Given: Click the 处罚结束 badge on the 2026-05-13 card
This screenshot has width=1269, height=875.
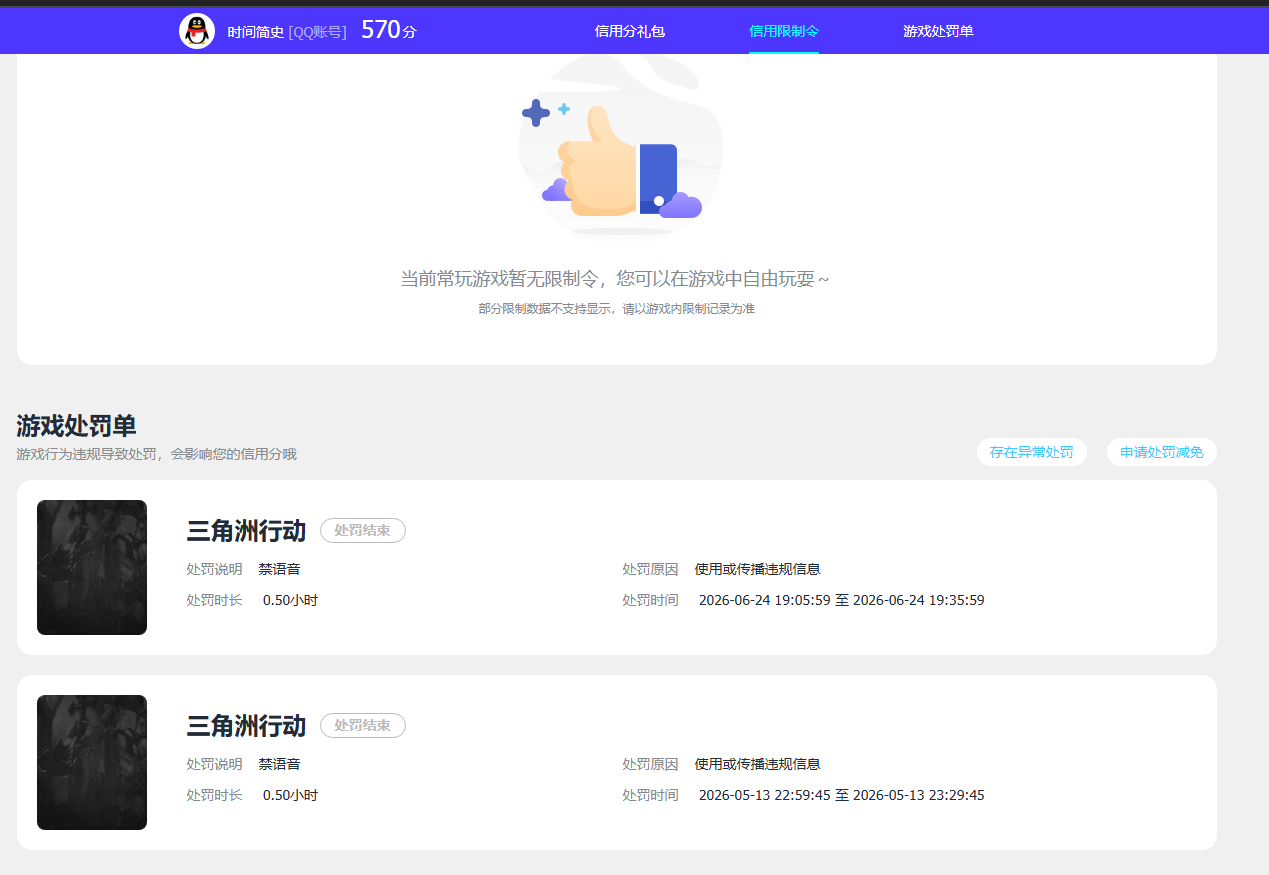Looking at the screenshot, I should coord(363,725).
